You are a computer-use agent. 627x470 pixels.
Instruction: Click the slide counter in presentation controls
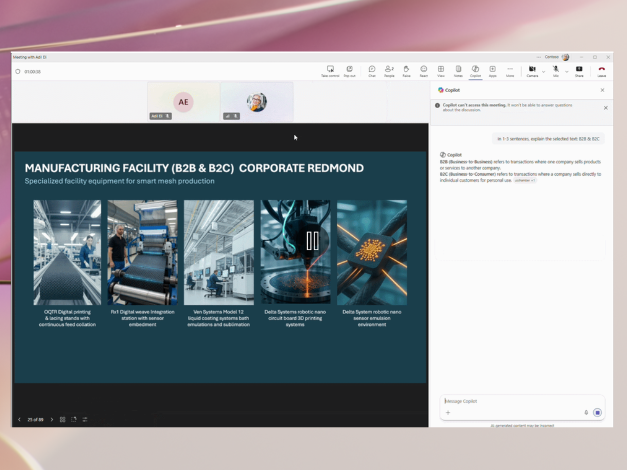(35, 420)
